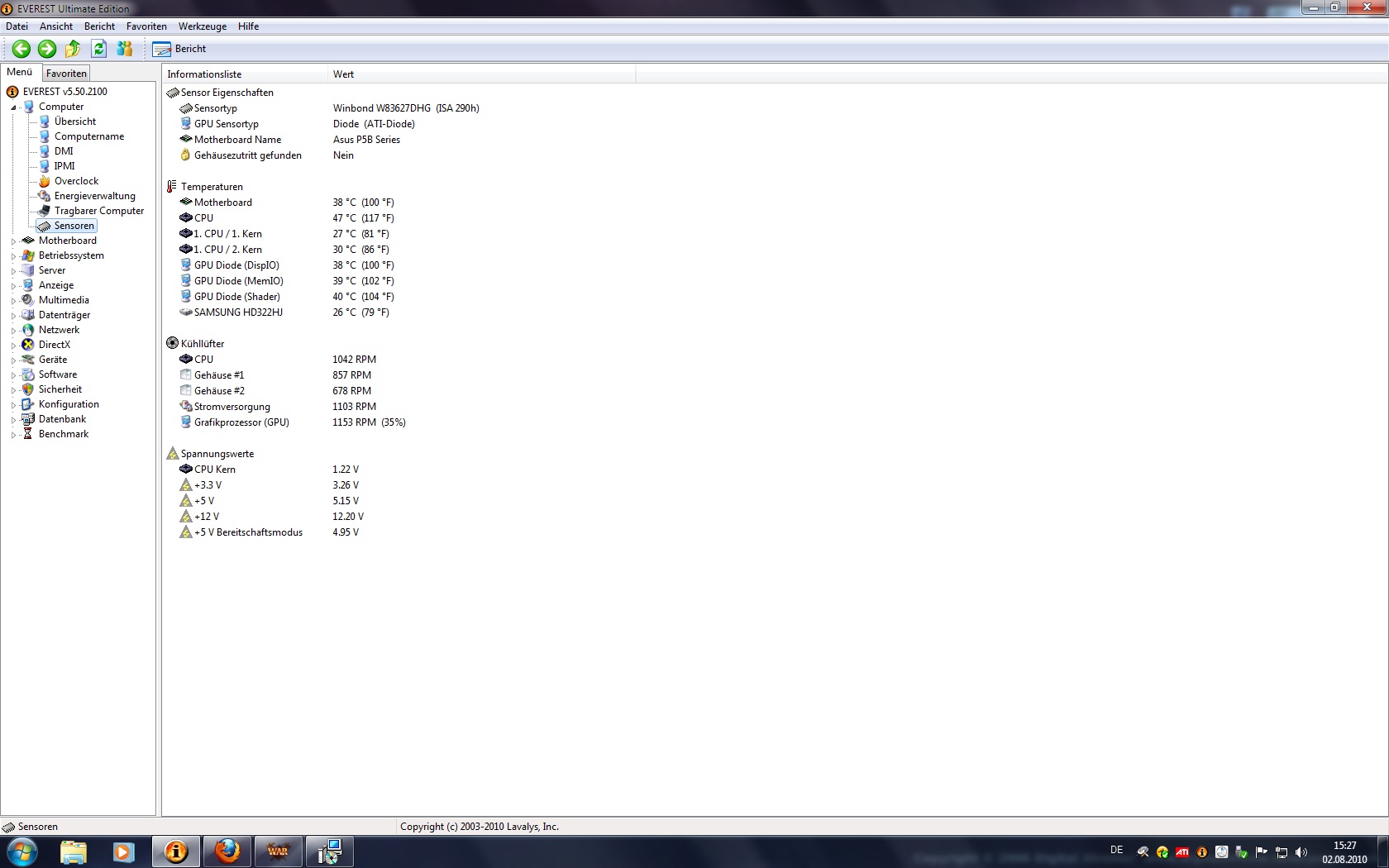Select the Grafikprozessor (GPU) fan row

294,422
